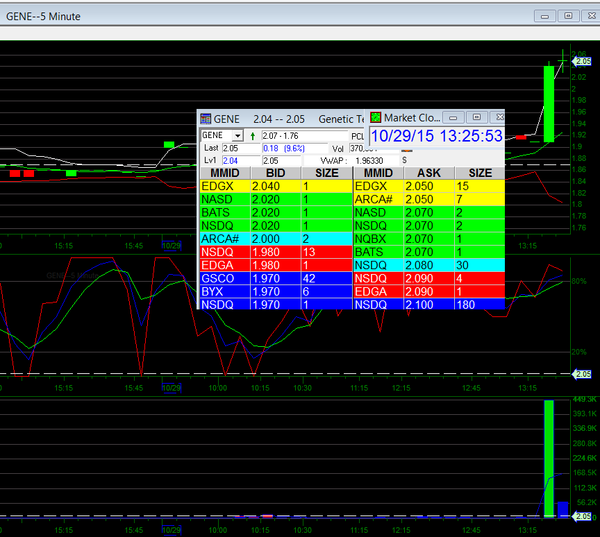Click the market clock date-time display

click(436, 136)
